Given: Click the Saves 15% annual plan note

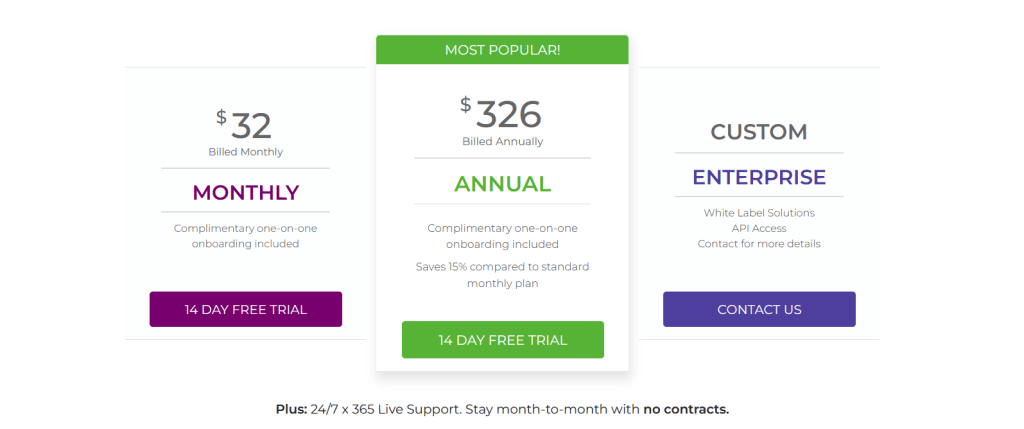Looking at the screenshot, I should pos(502,275).
